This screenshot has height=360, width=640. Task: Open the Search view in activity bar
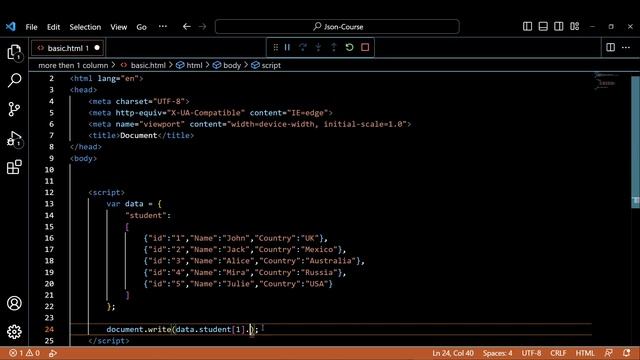point(14,80)
